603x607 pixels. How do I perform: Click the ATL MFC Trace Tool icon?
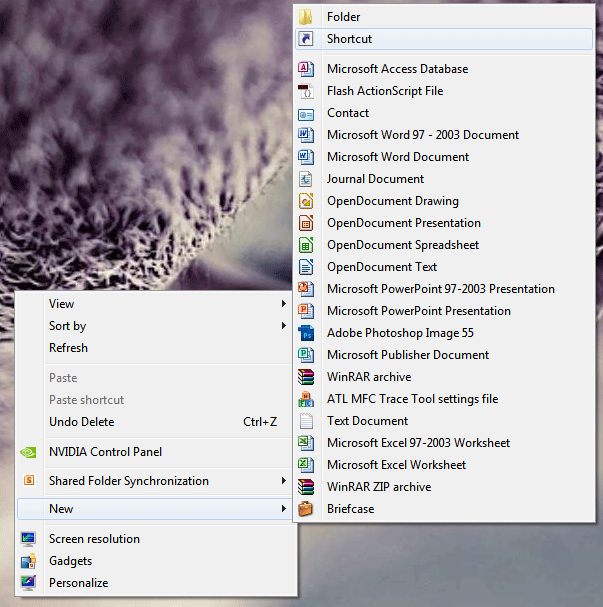(x=306, y=399)
